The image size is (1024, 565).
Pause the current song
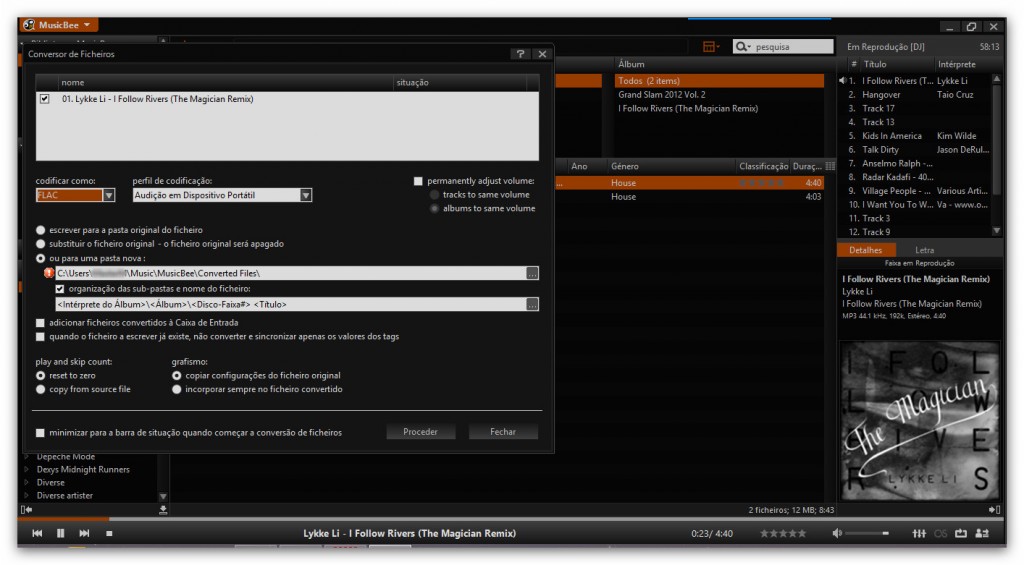pos(61,534)
